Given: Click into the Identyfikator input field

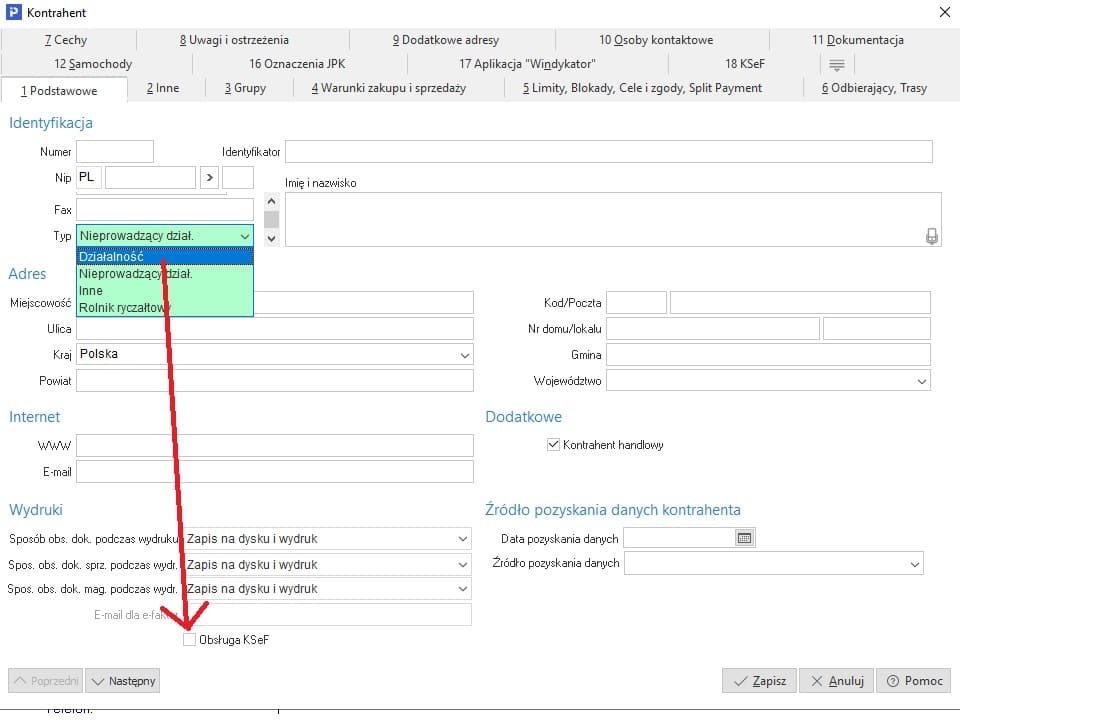Looking at the screenshot, I should (608, 152).
